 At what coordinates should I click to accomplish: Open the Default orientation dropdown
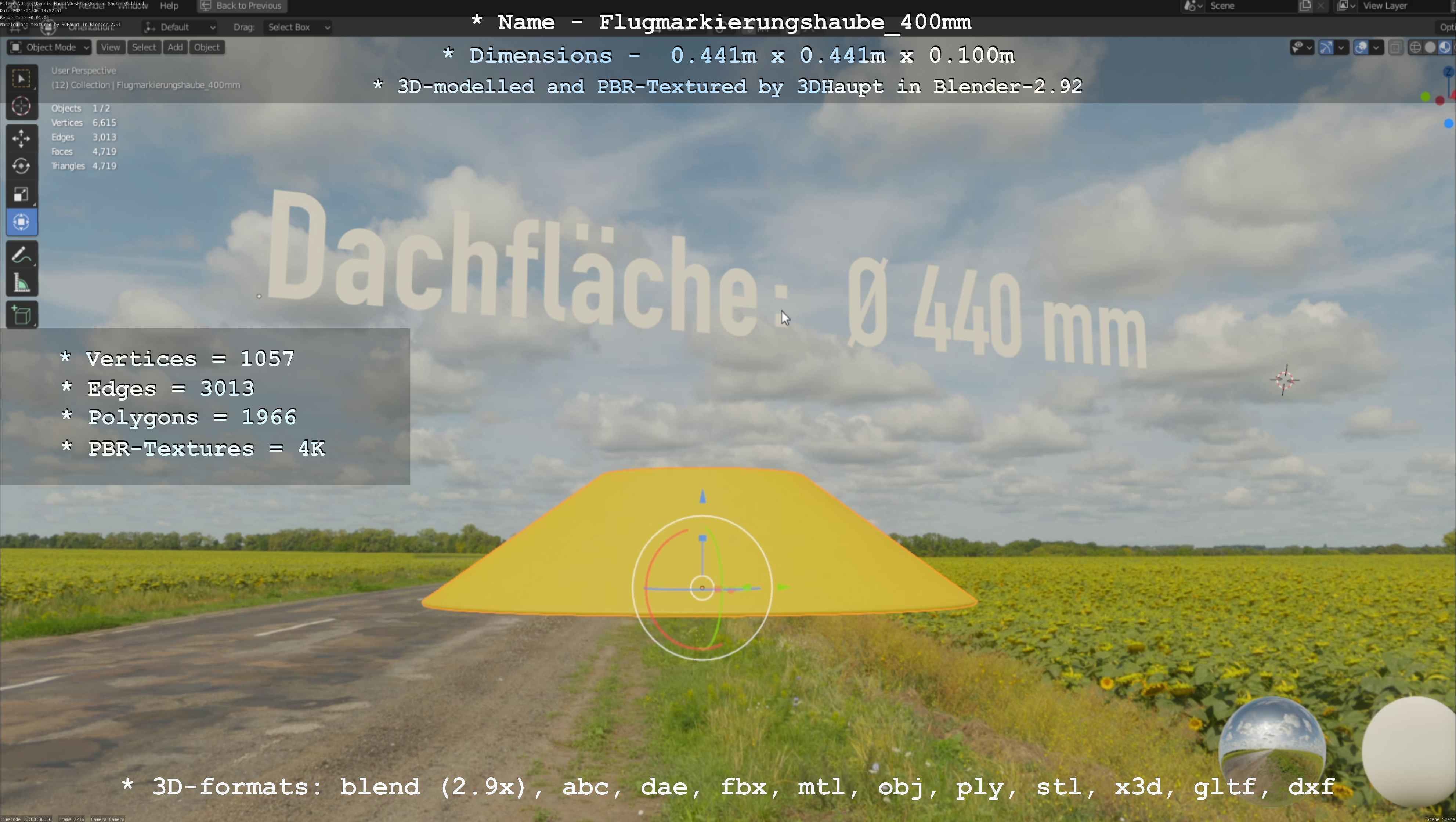click(180, 27)
